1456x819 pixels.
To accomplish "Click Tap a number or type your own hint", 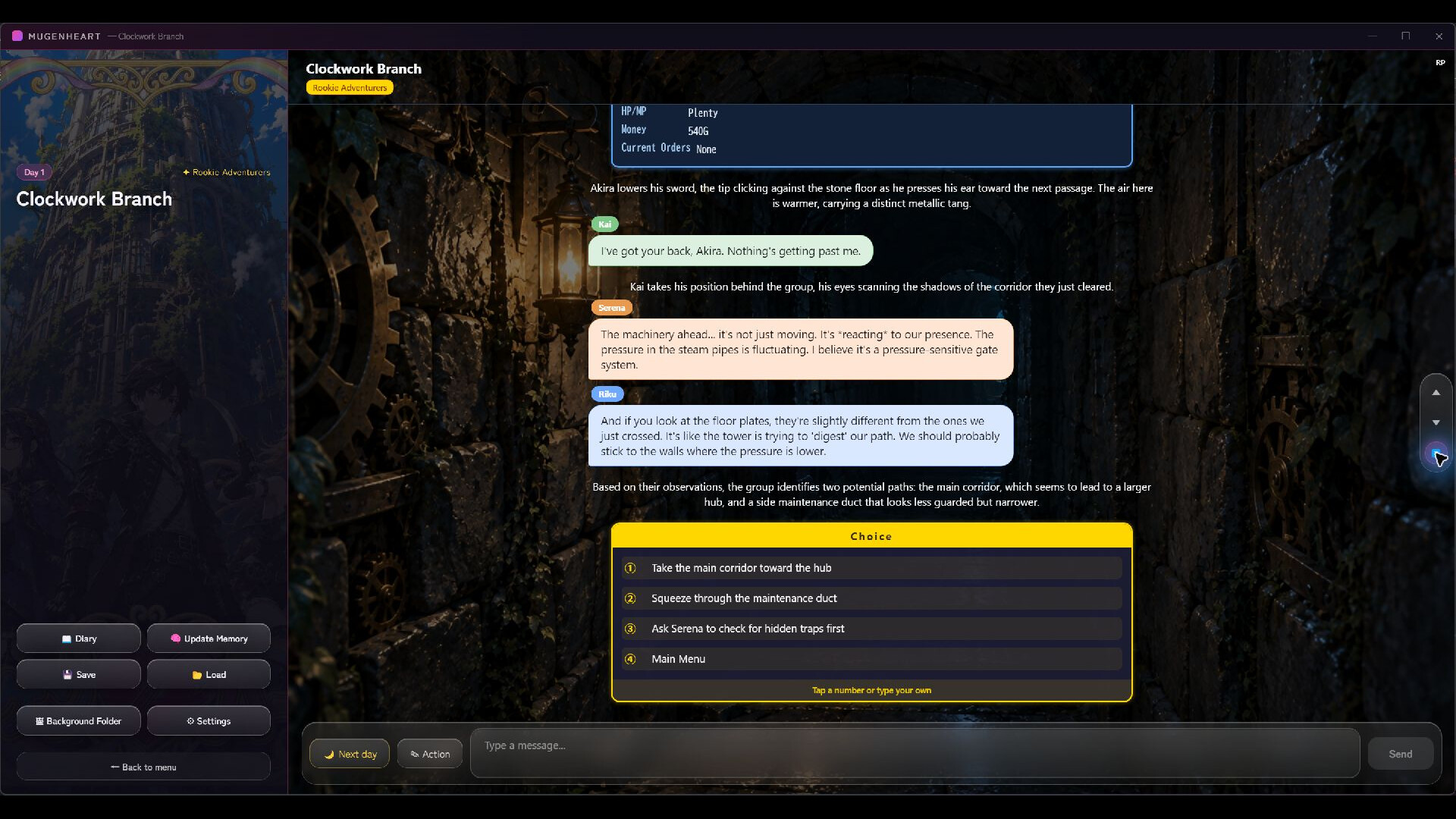I will pyautogui.click(x=871, y=690).
